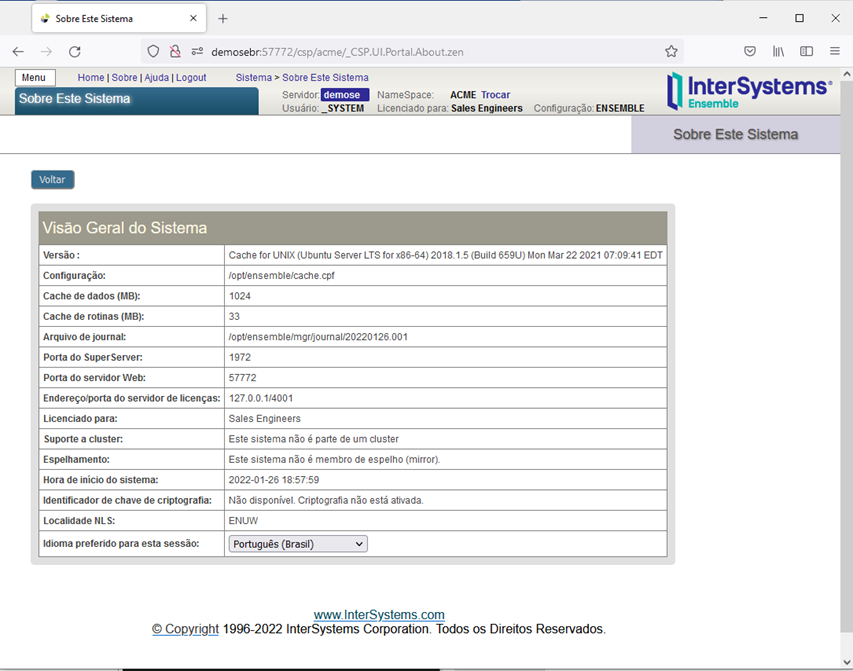Click Sobre Este Sistema breadcrumb link
The image size is (853, 671).
point(325,78)
